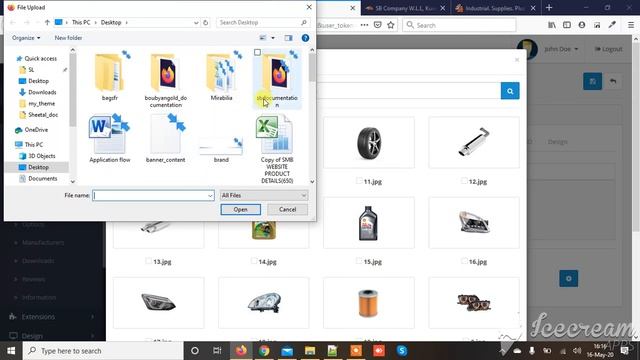Tick the checkbox on the highlighted documentation folder
Image resolution: width=640 pixels, height=360 pixels.
[x=257, y=52]
